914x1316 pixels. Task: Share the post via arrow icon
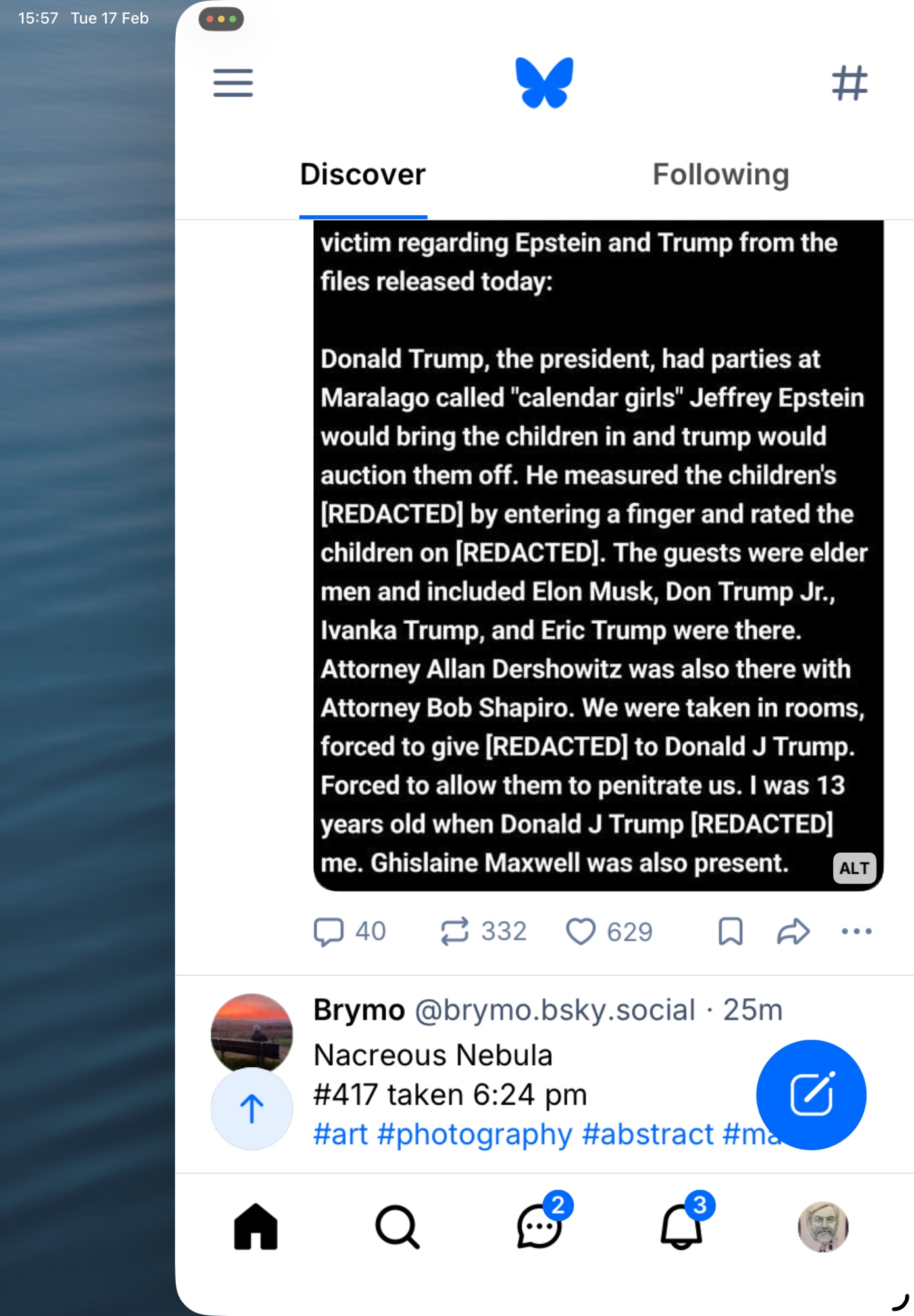793,931
